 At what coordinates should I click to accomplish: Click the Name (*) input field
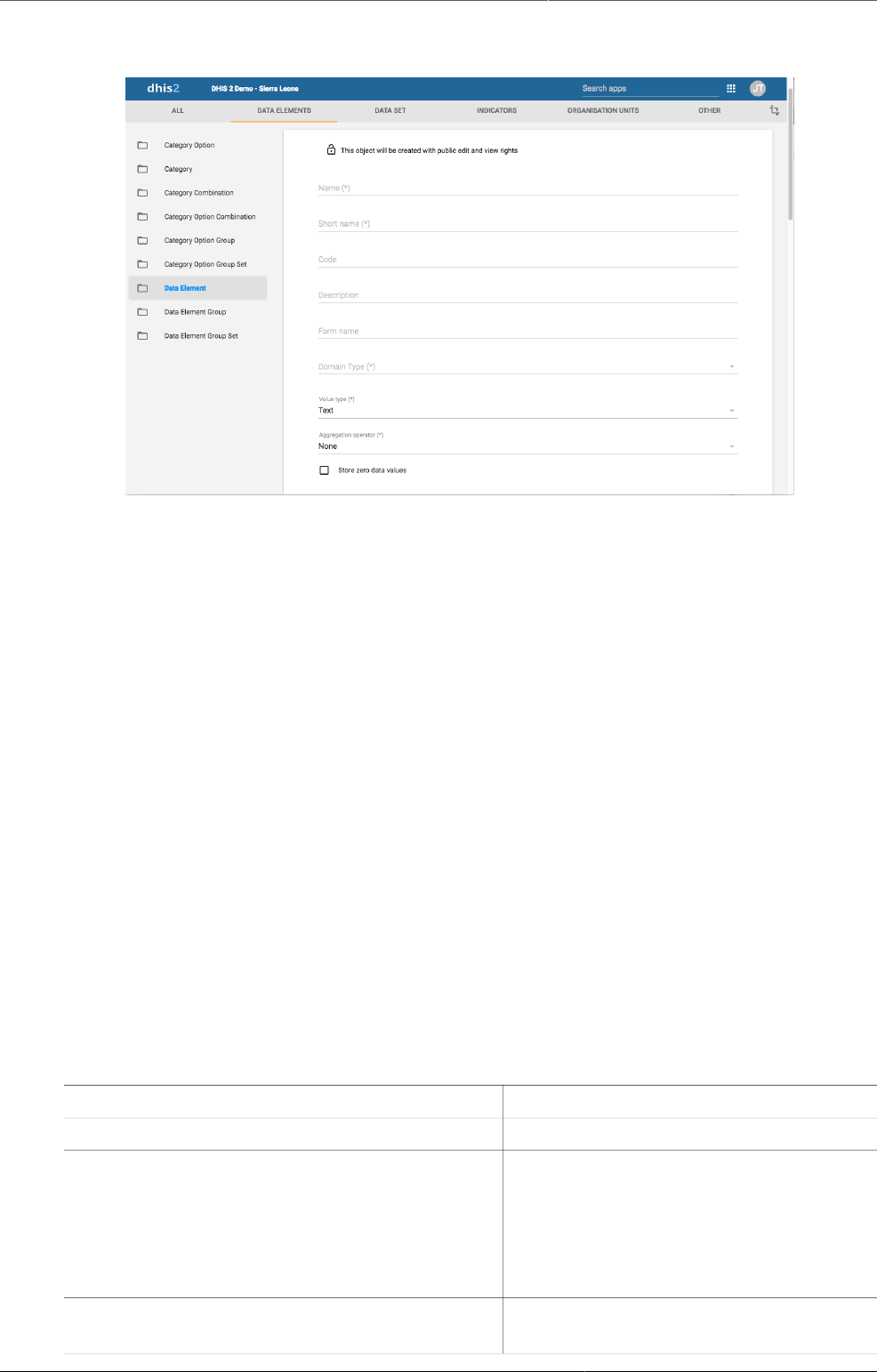[x=527, y=188]
